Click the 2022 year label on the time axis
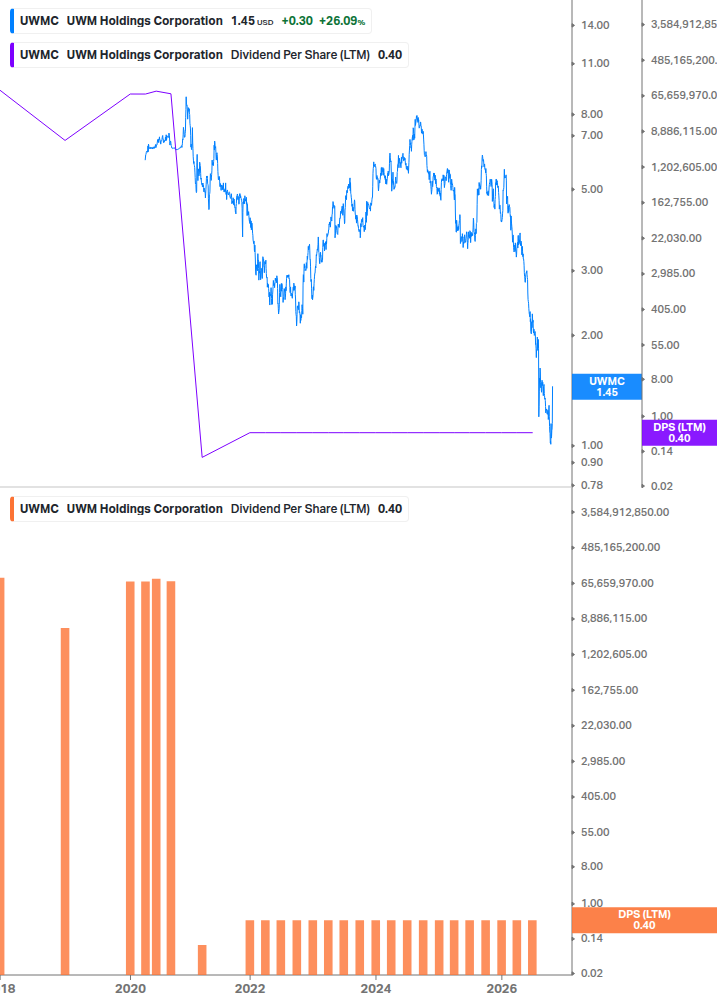717x1005 pixels. click(x=250, y=988)
